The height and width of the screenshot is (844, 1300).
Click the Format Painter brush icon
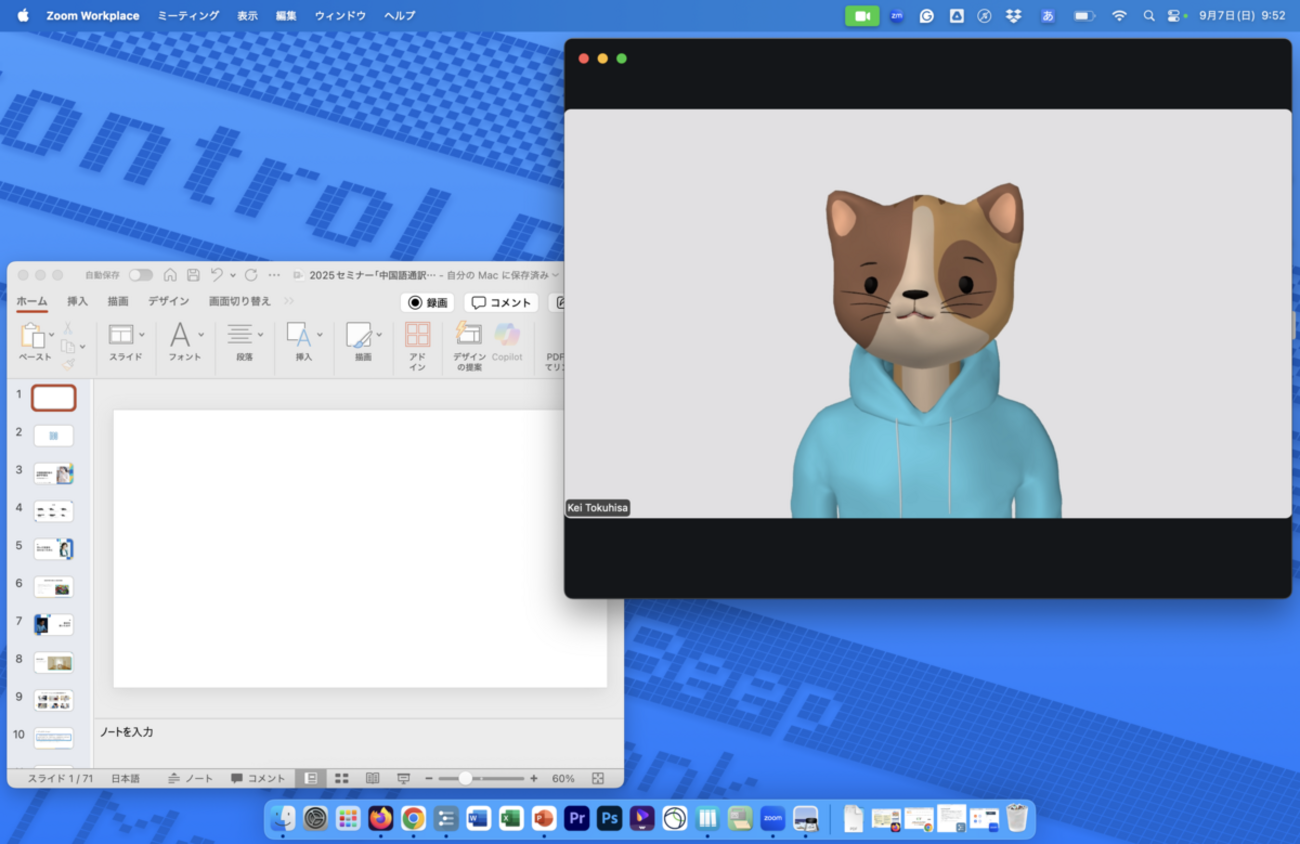67,364
